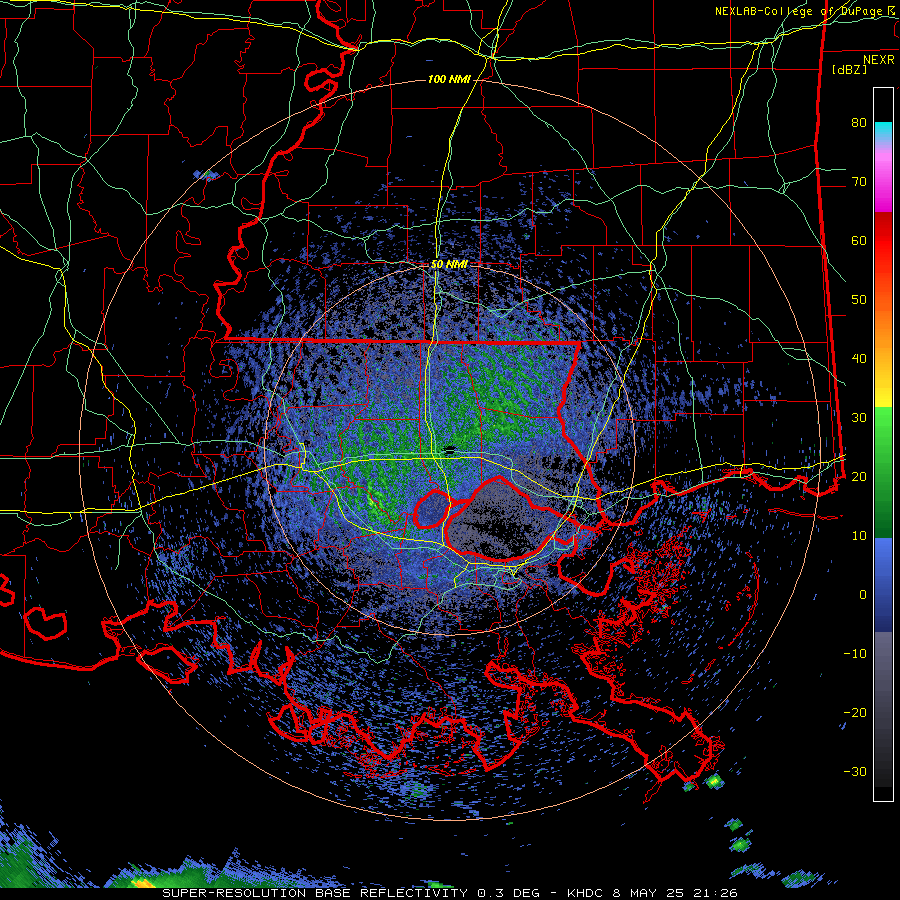Select the 40 value on dBZ scale

coord(859,359)
